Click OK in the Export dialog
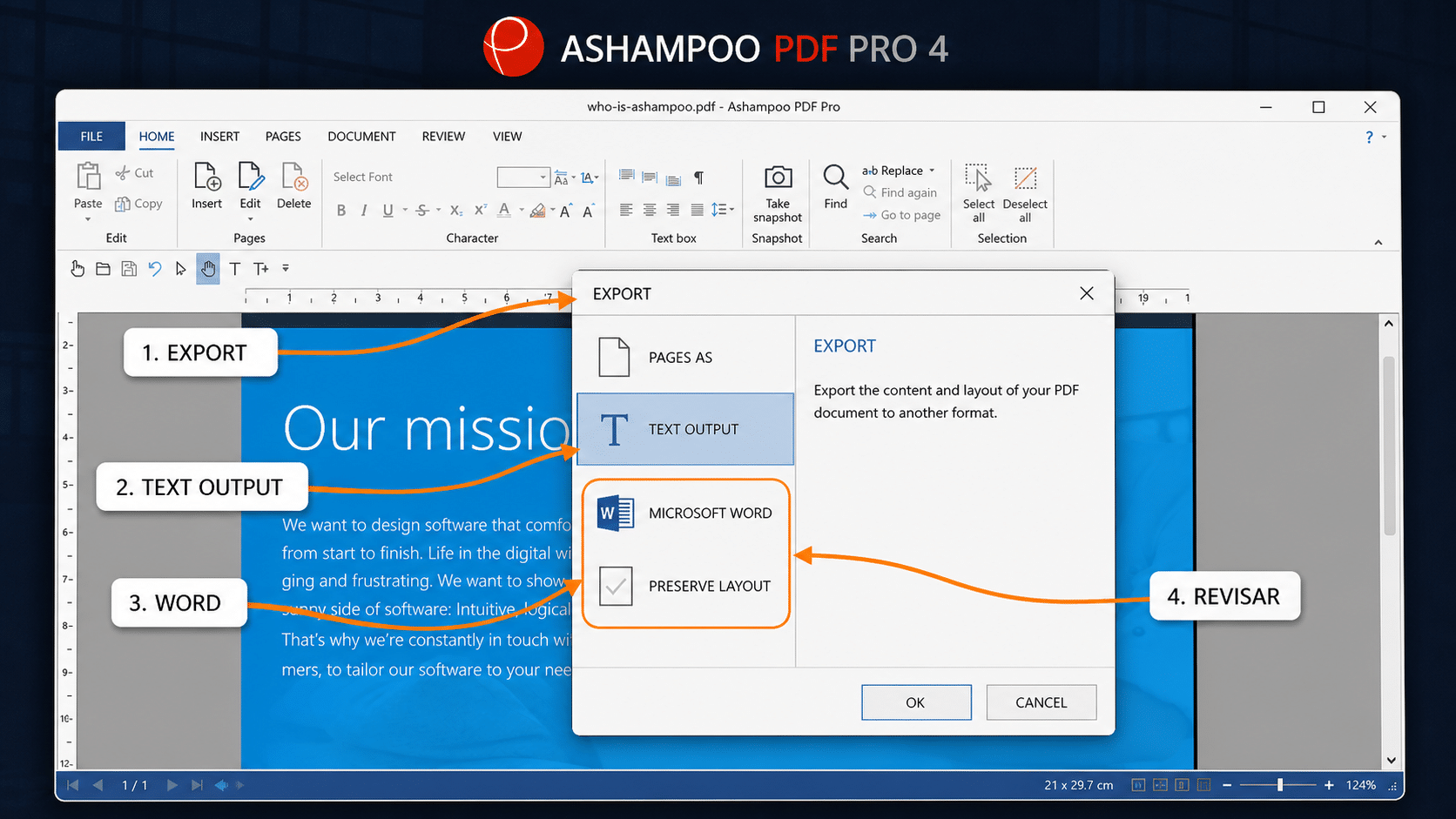The width and height of the screenshot is (1456, 819). [916, 702]
